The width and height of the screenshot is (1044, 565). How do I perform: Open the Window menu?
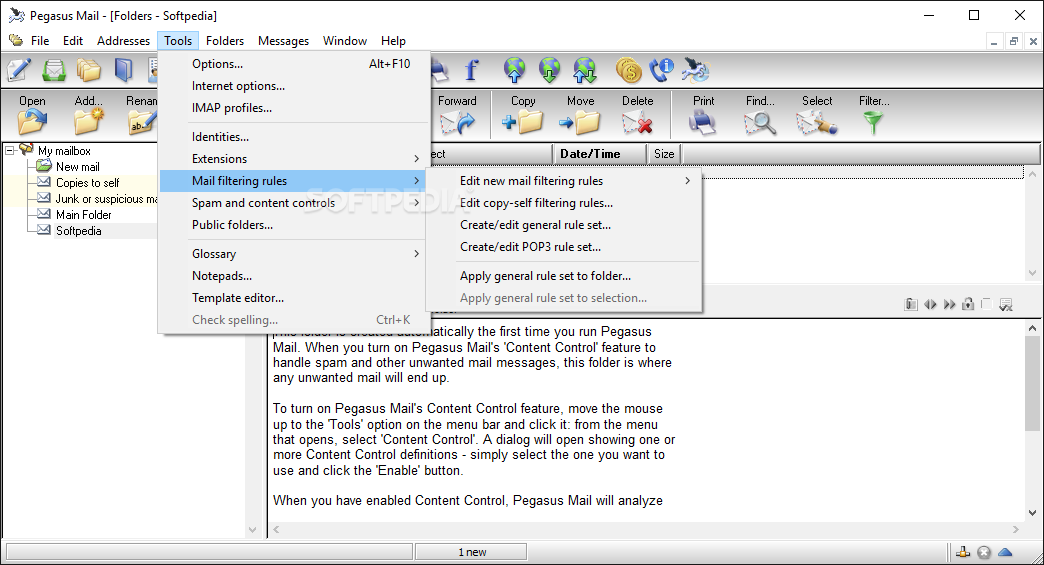344,41
